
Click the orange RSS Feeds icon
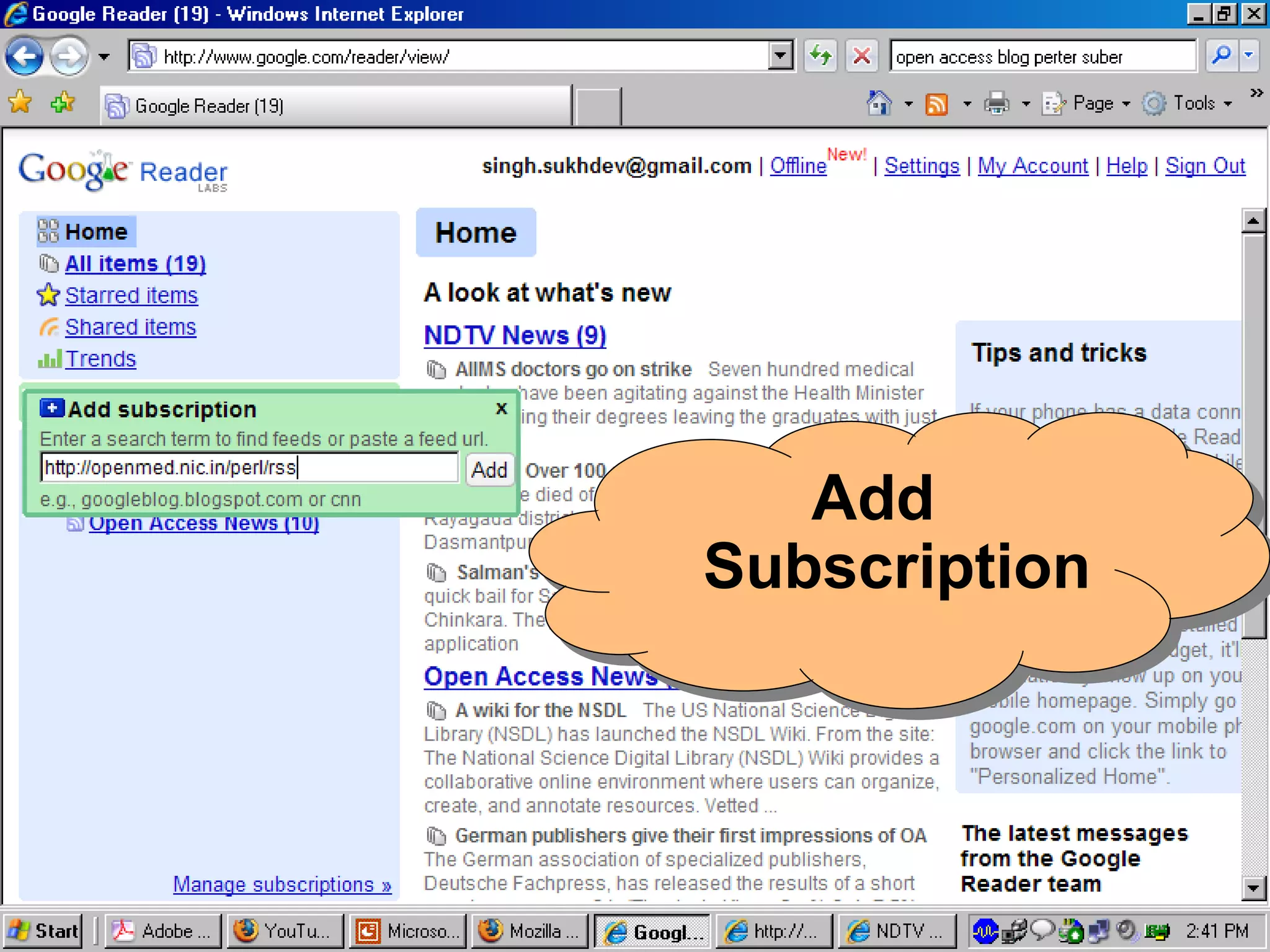936,104
